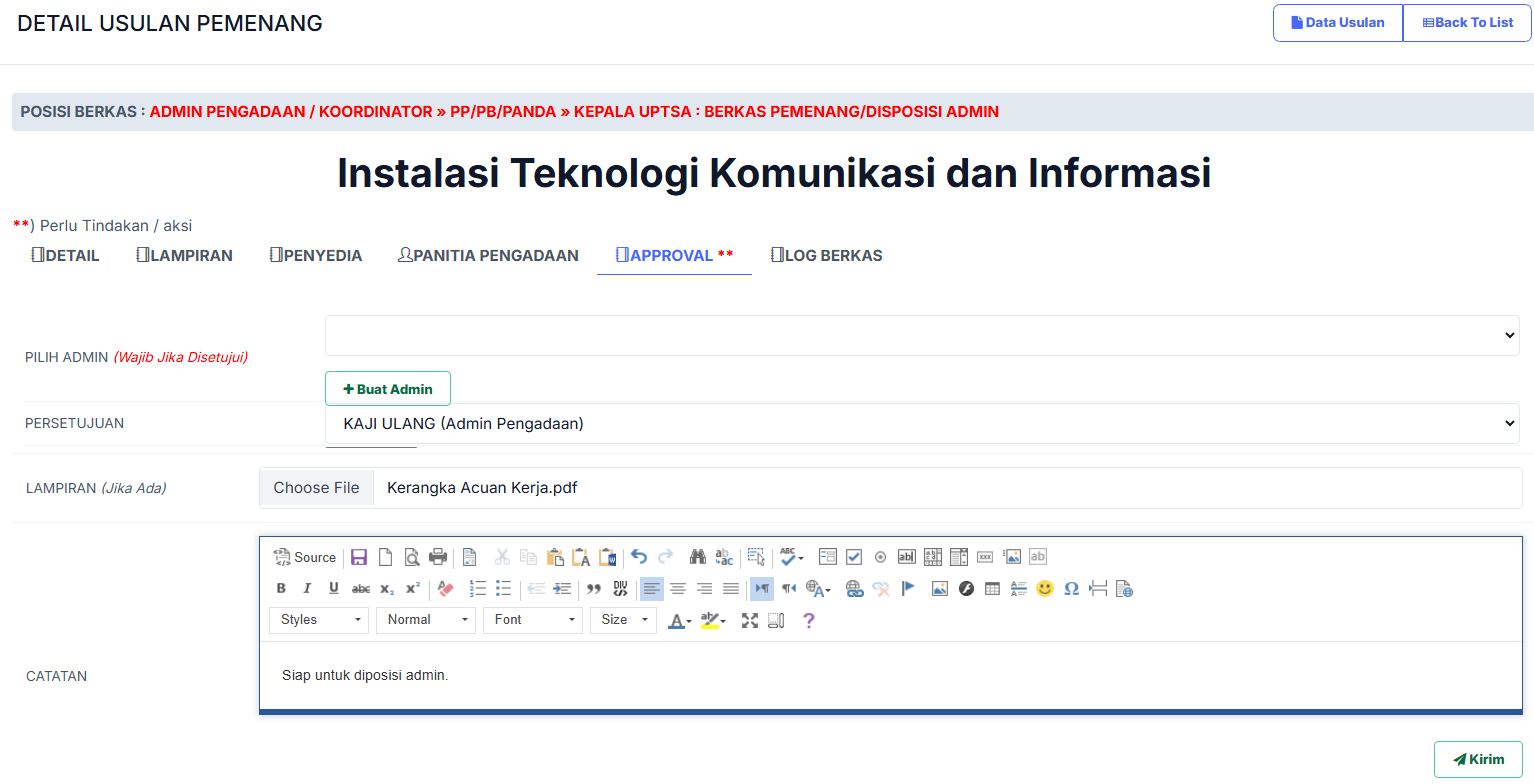Click the Buat Admin button

pyautogui.click(x=388, y=389)
